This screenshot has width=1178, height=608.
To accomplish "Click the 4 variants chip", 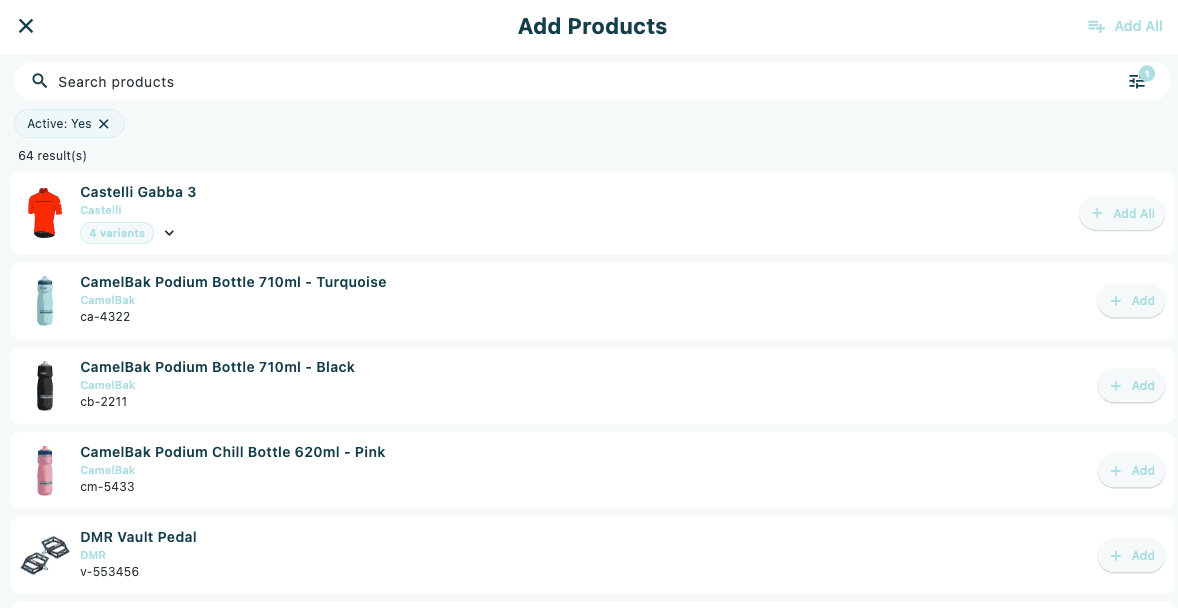I will pos(117,233).
